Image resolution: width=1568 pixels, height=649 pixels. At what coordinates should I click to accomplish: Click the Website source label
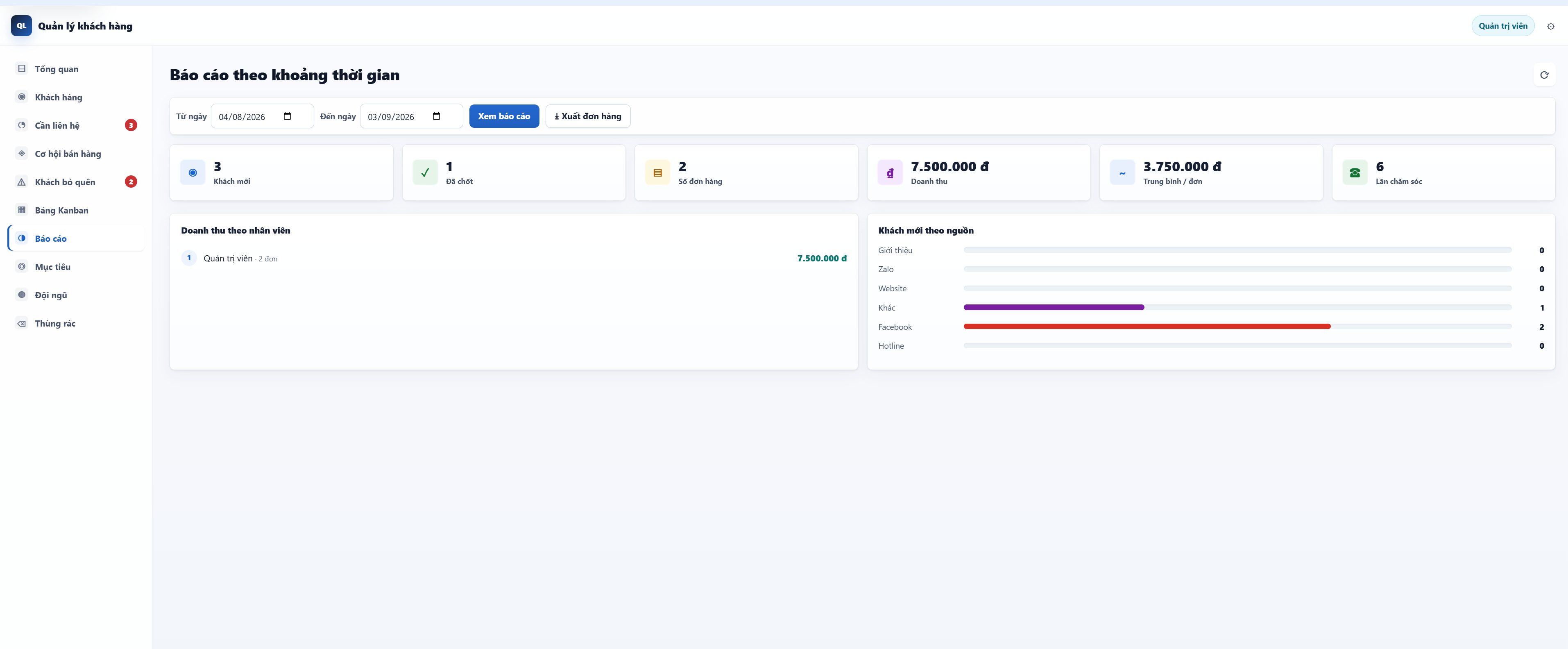893,288
